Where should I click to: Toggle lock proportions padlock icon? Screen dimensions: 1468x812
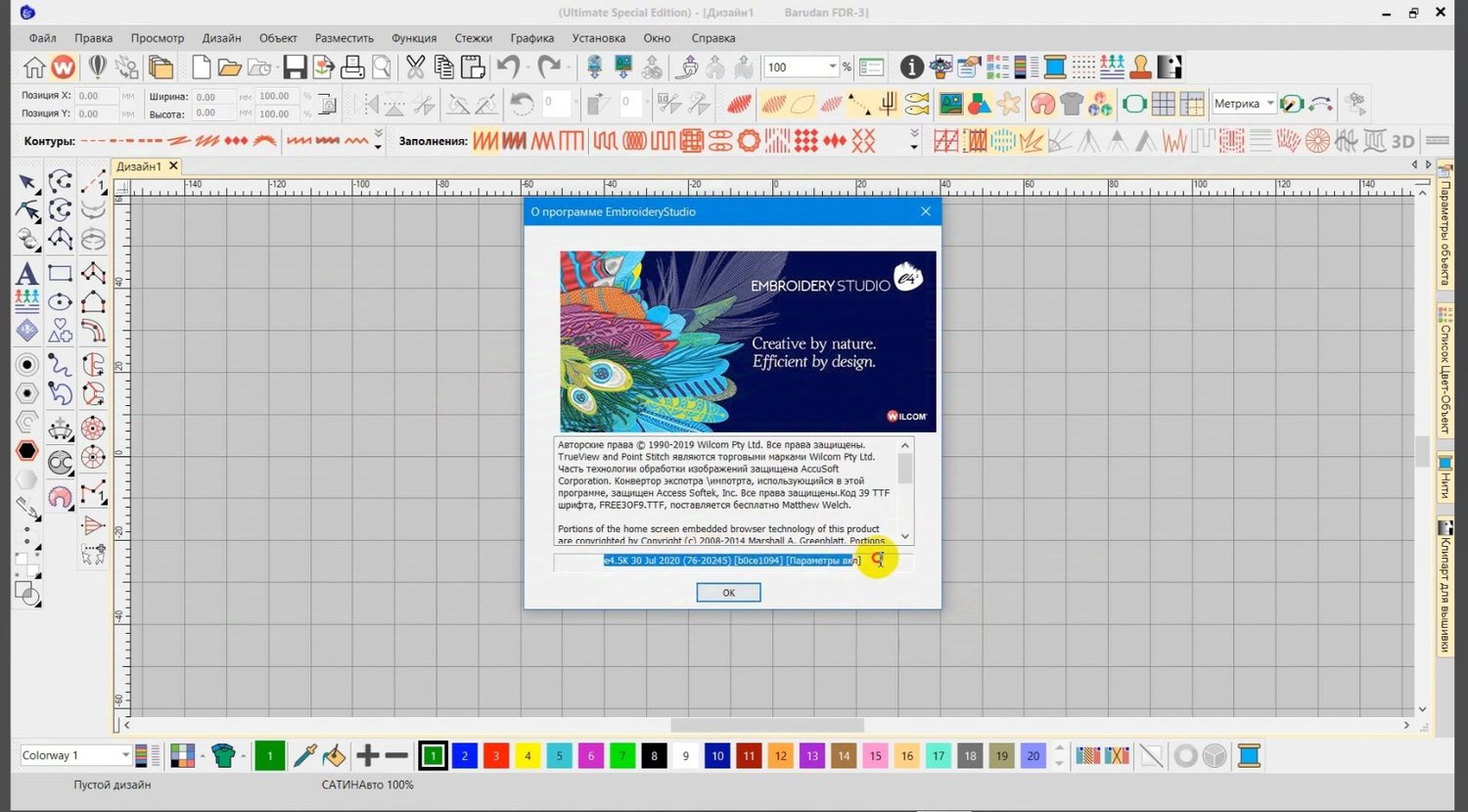point(328,104)
